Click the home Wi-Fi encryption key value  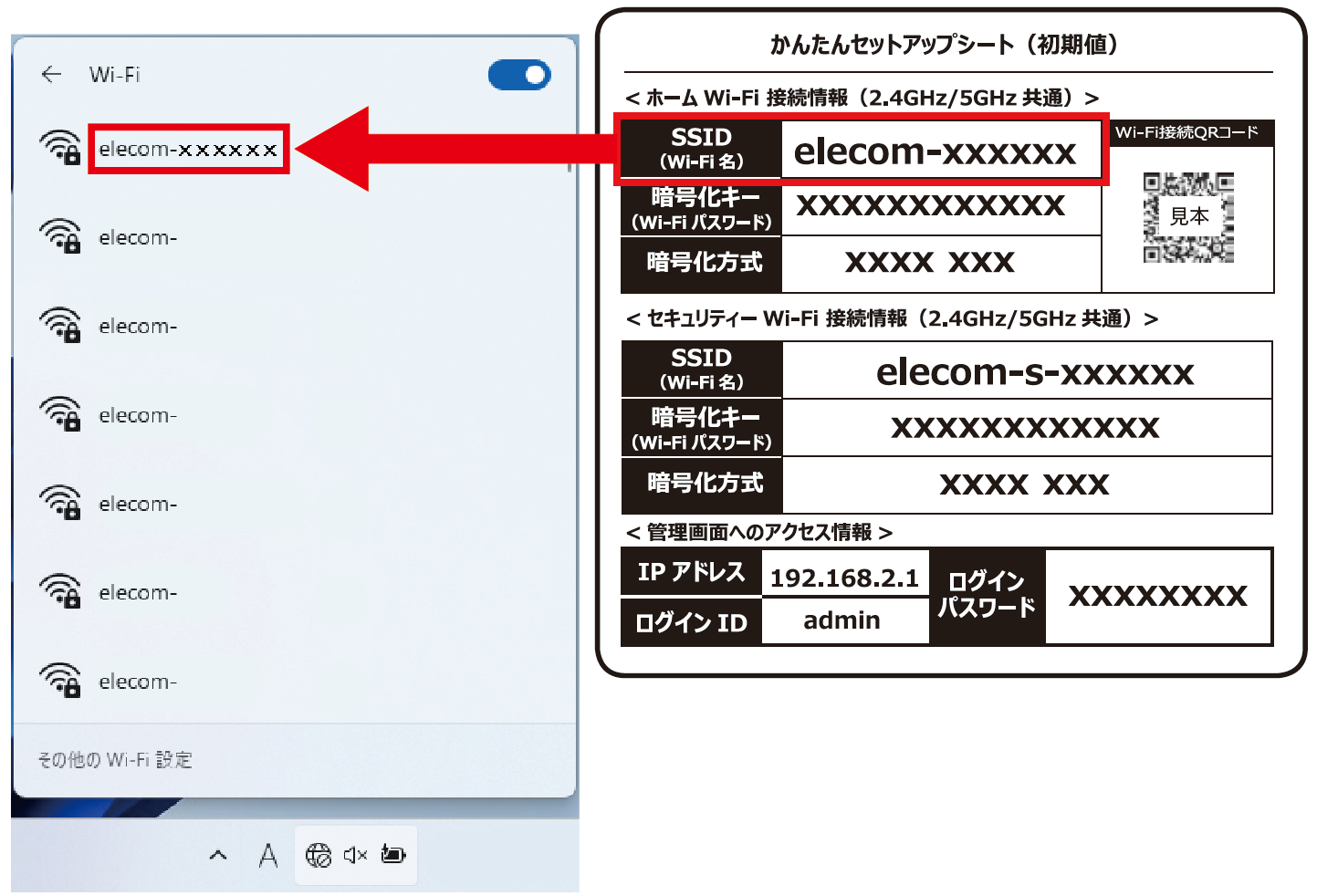point(931,206)
